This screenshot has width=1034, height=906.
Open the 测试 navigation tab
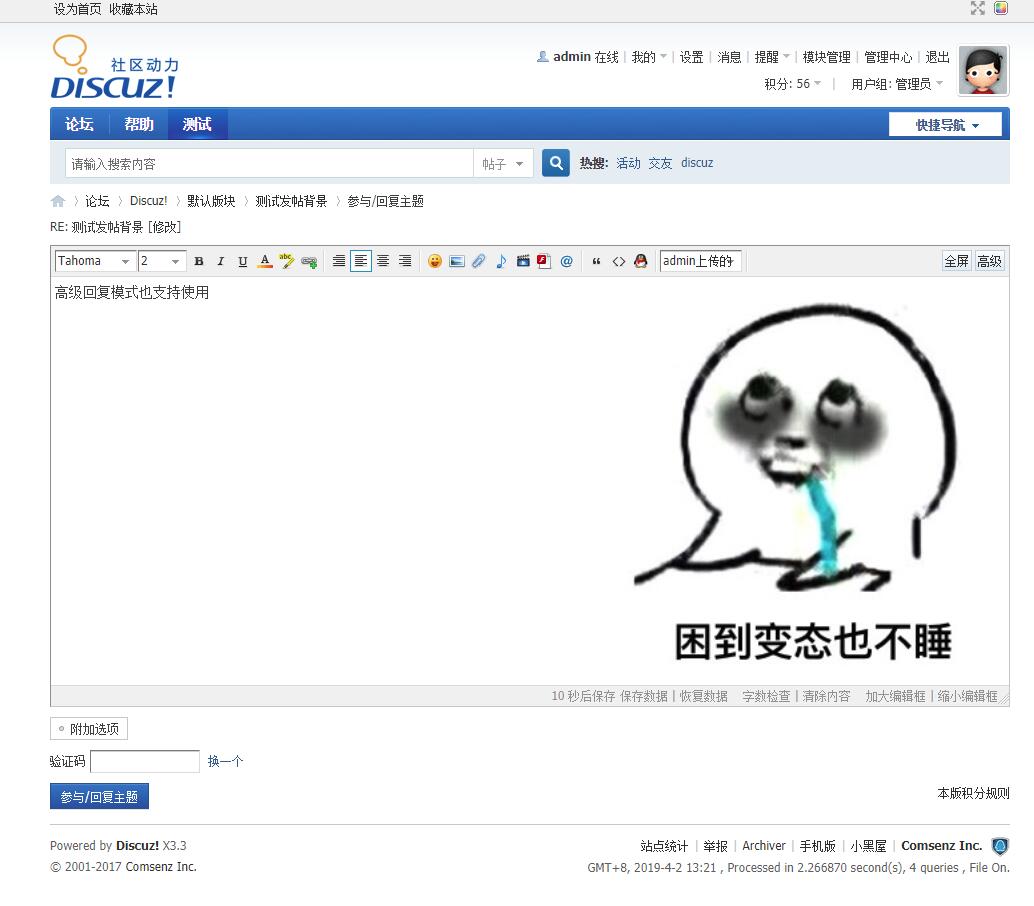pyautogui.click(x=197, y=124)
